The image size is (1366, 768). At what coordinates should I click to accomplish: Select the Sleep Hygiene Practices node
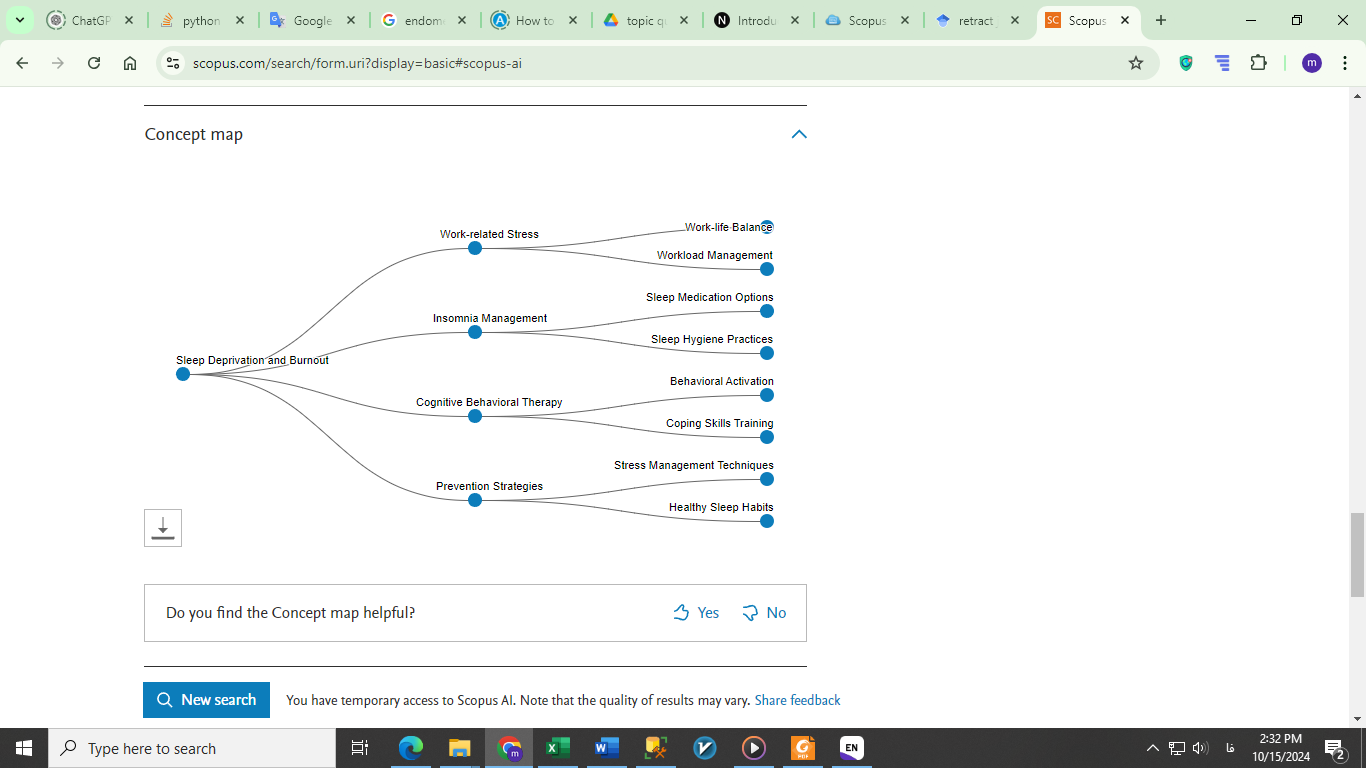(767, 353)
